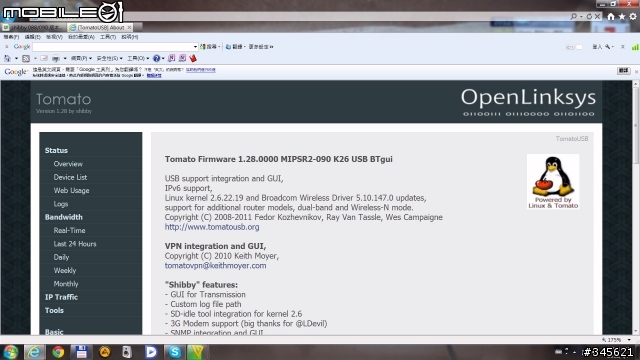Click blue D app icon in taskbar
The image size is (640, 360).
151,352
